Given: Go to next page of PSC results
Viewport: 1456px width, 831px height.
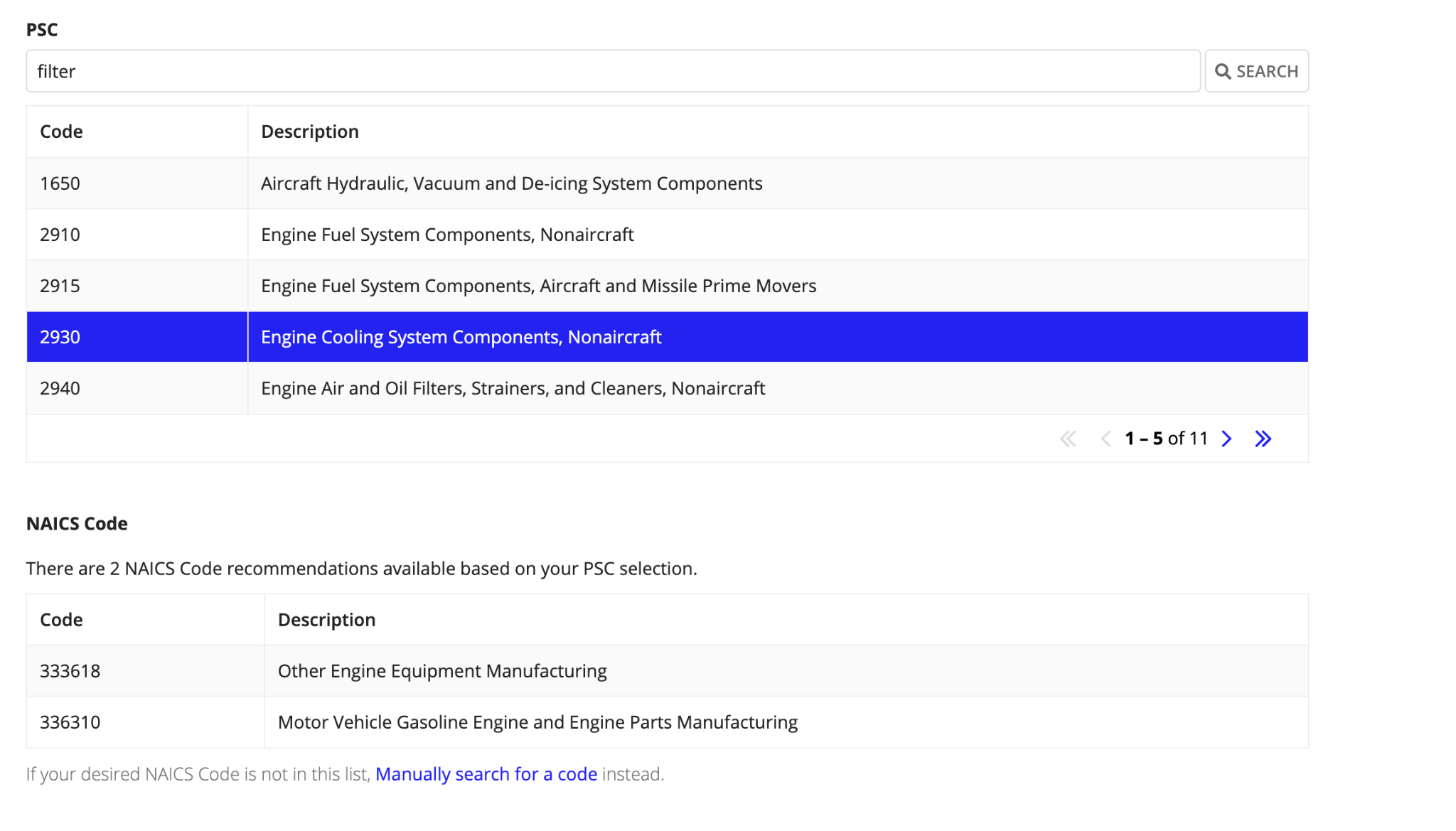Looking at the screenshot, I should click(1226, 439).
